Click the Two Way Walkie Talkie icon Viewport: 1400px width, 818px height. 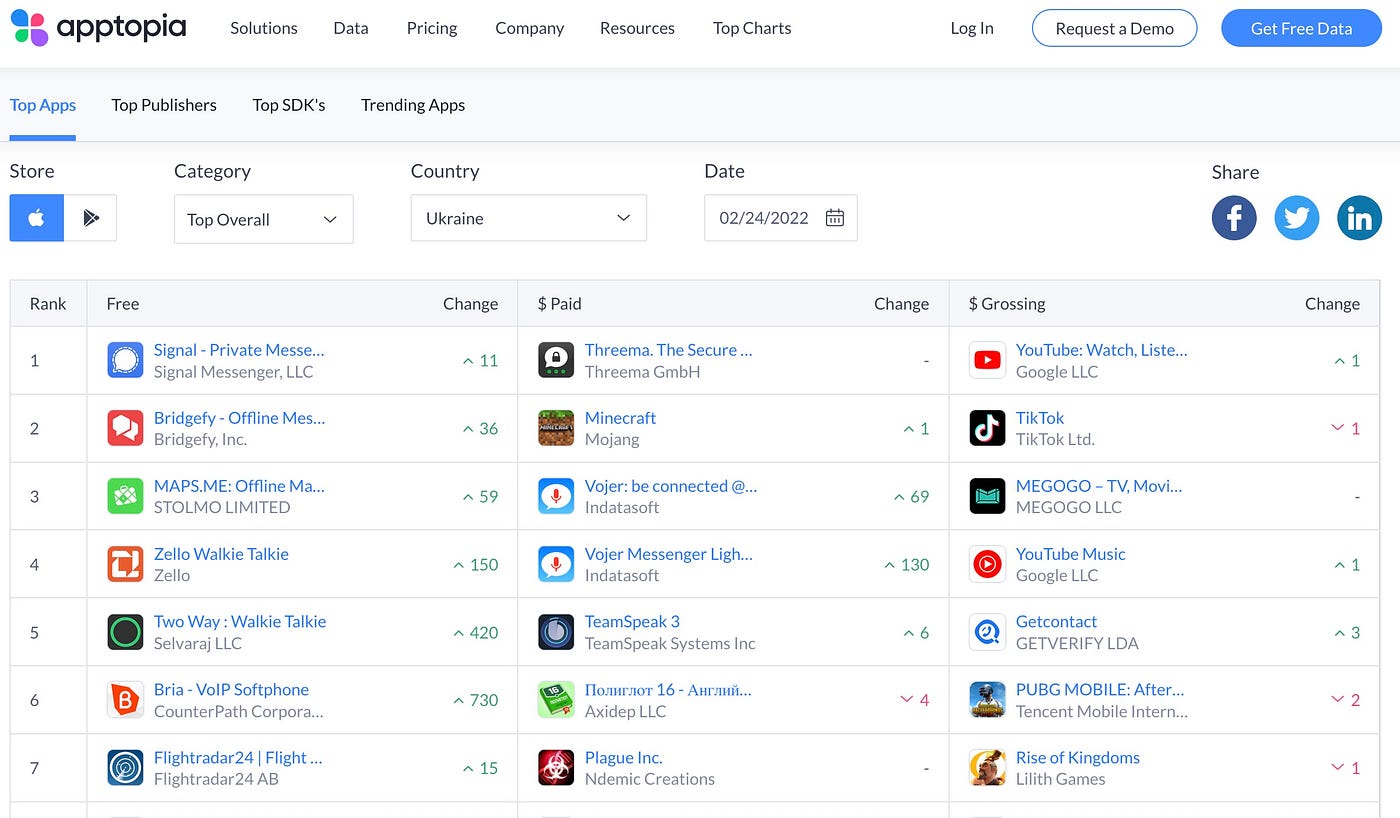[x=125, y=632]
